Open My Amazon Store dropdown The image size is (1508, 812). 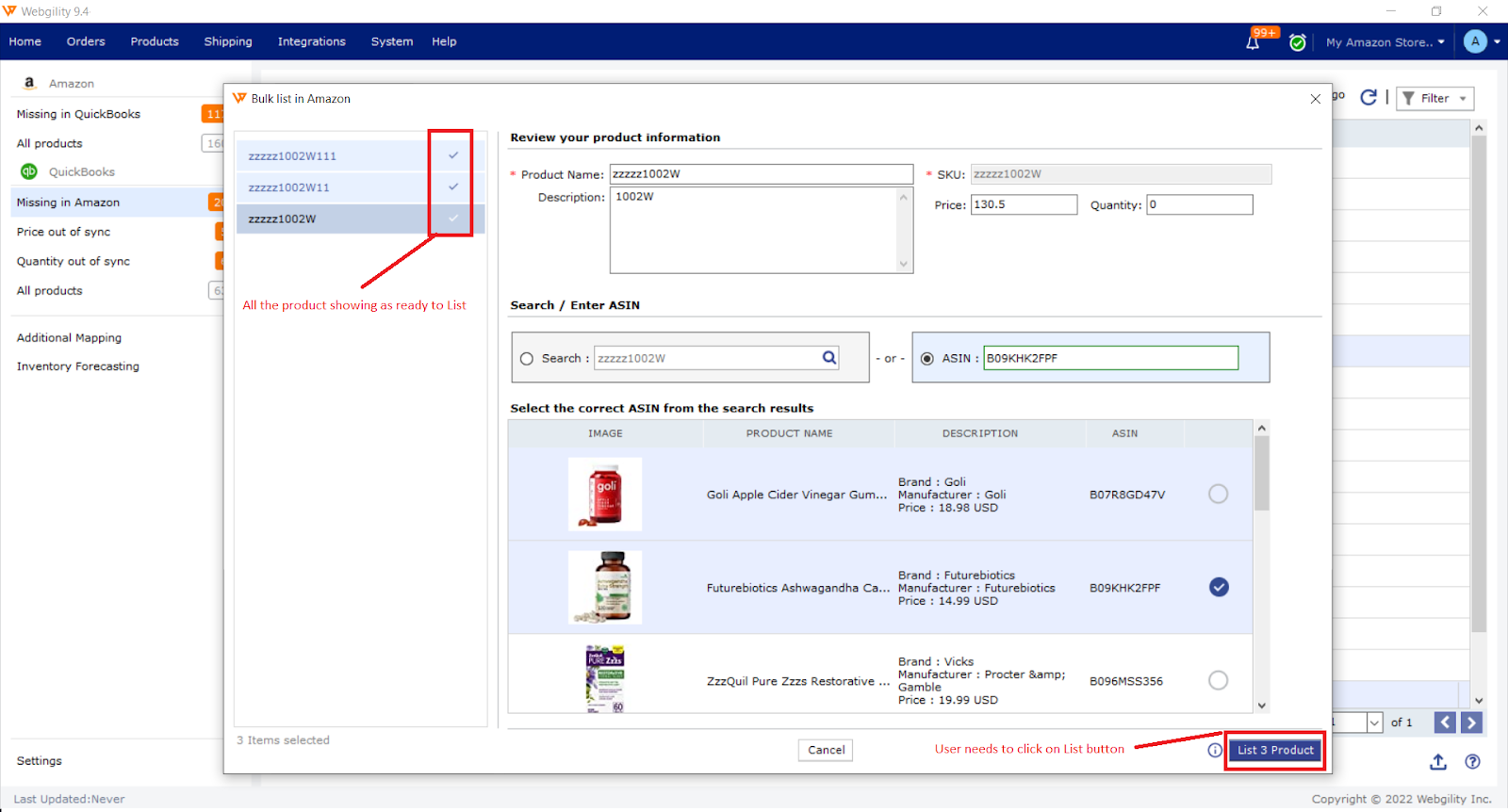tap(1385, 42)
